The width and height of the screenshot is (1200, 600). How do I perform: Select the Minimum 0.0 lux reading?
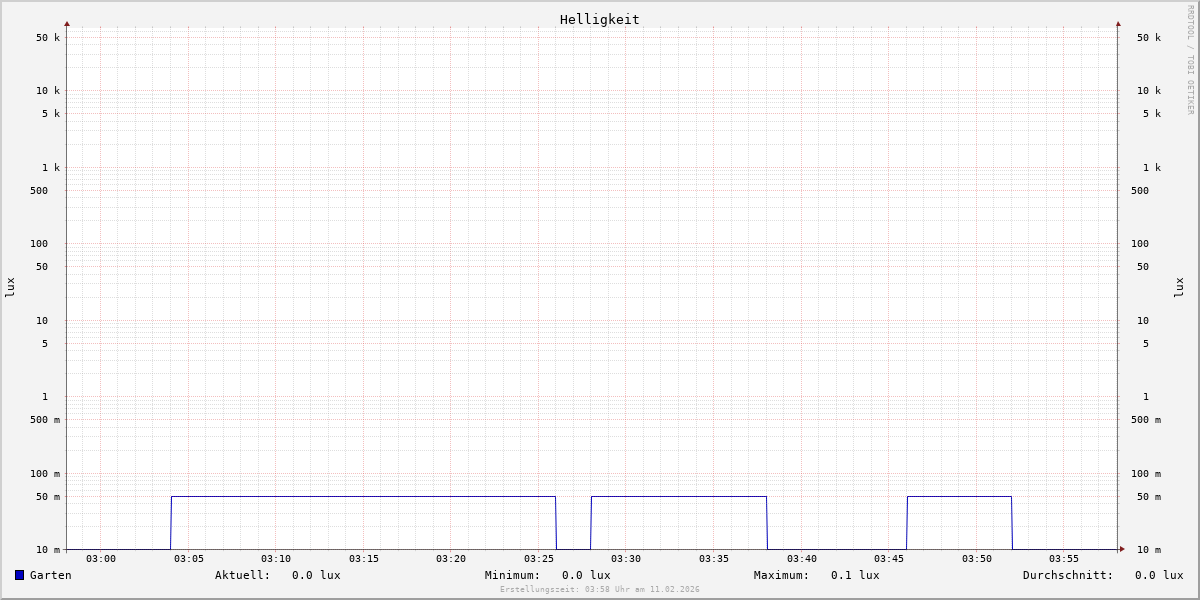pos(585,575)
